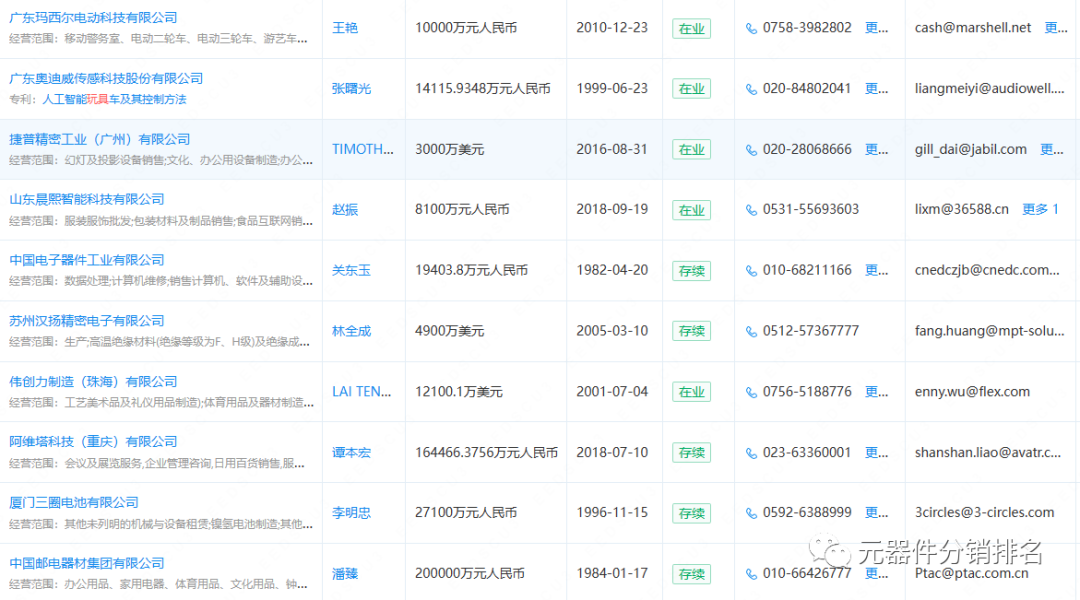Select email 3circles@3-circles.com
1080x600 pixels.
tap(984, 513)
